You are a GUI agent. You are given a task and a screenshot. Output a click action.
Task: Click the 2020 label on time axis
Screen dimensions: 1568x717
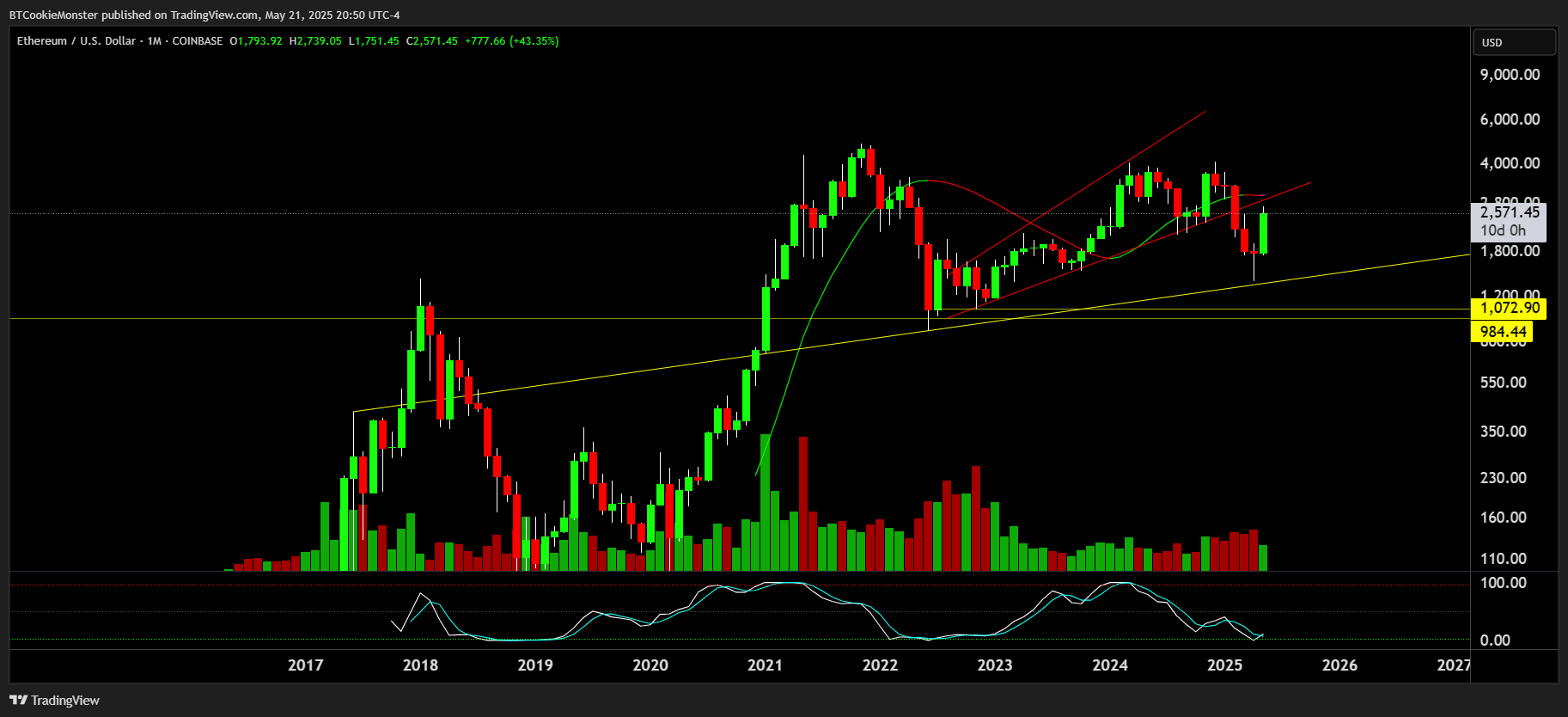point(650,665)
